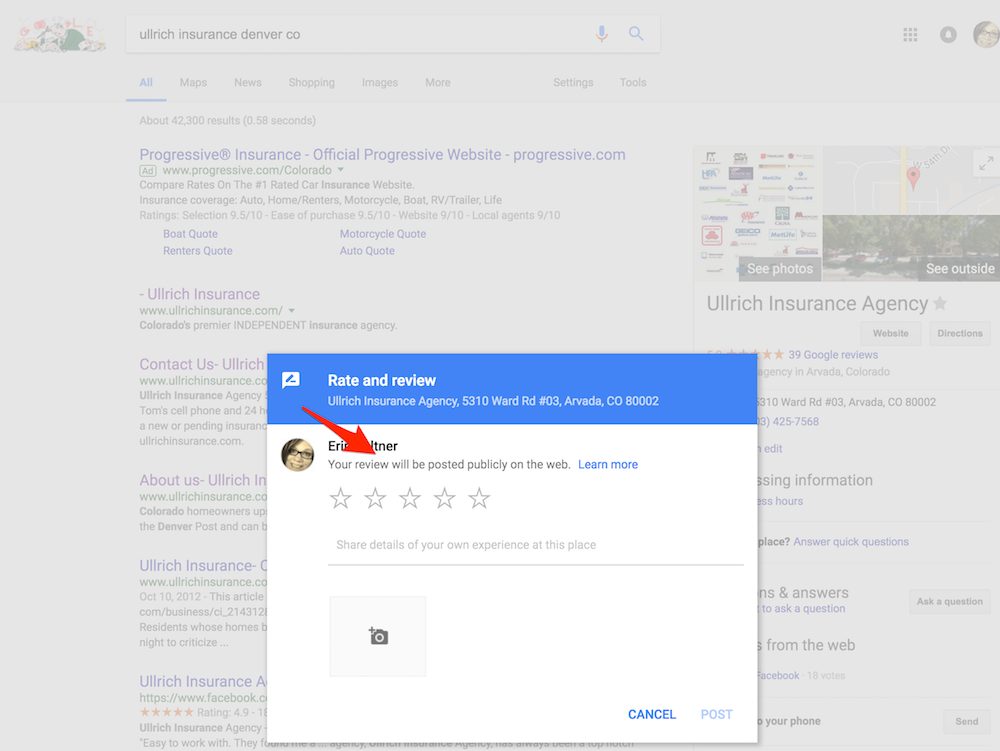Open the Boat Quote sitelink
This screenshot has height=751, width=1000.
point(190,234)
